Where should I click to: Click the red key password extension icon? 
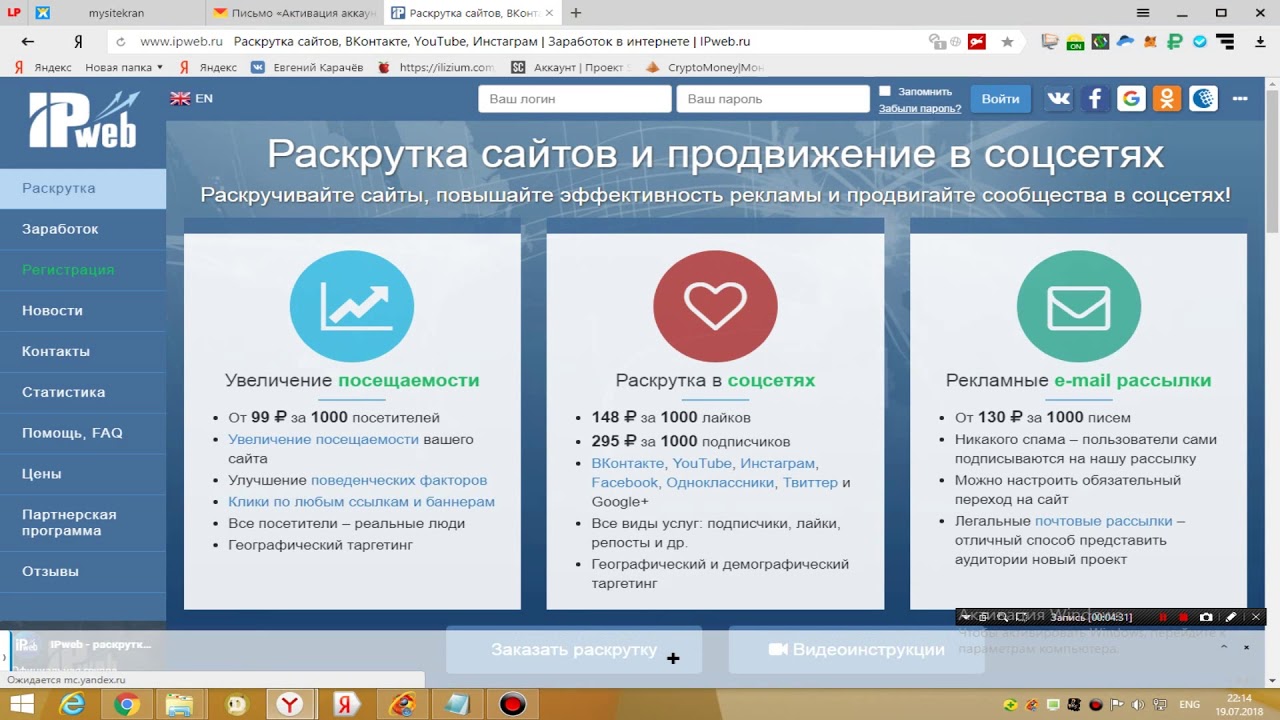tap(977, 42)
